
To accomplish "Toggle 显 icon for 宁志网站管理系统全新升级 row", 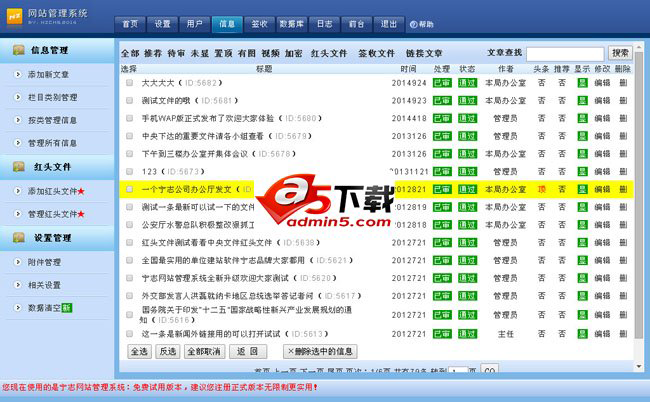I will [x=582, y=278].
